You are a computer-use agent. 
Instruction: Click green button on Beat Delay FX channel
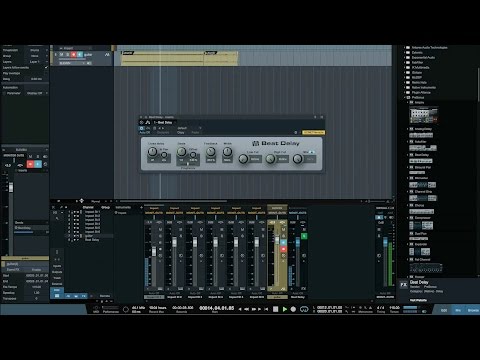304,236
